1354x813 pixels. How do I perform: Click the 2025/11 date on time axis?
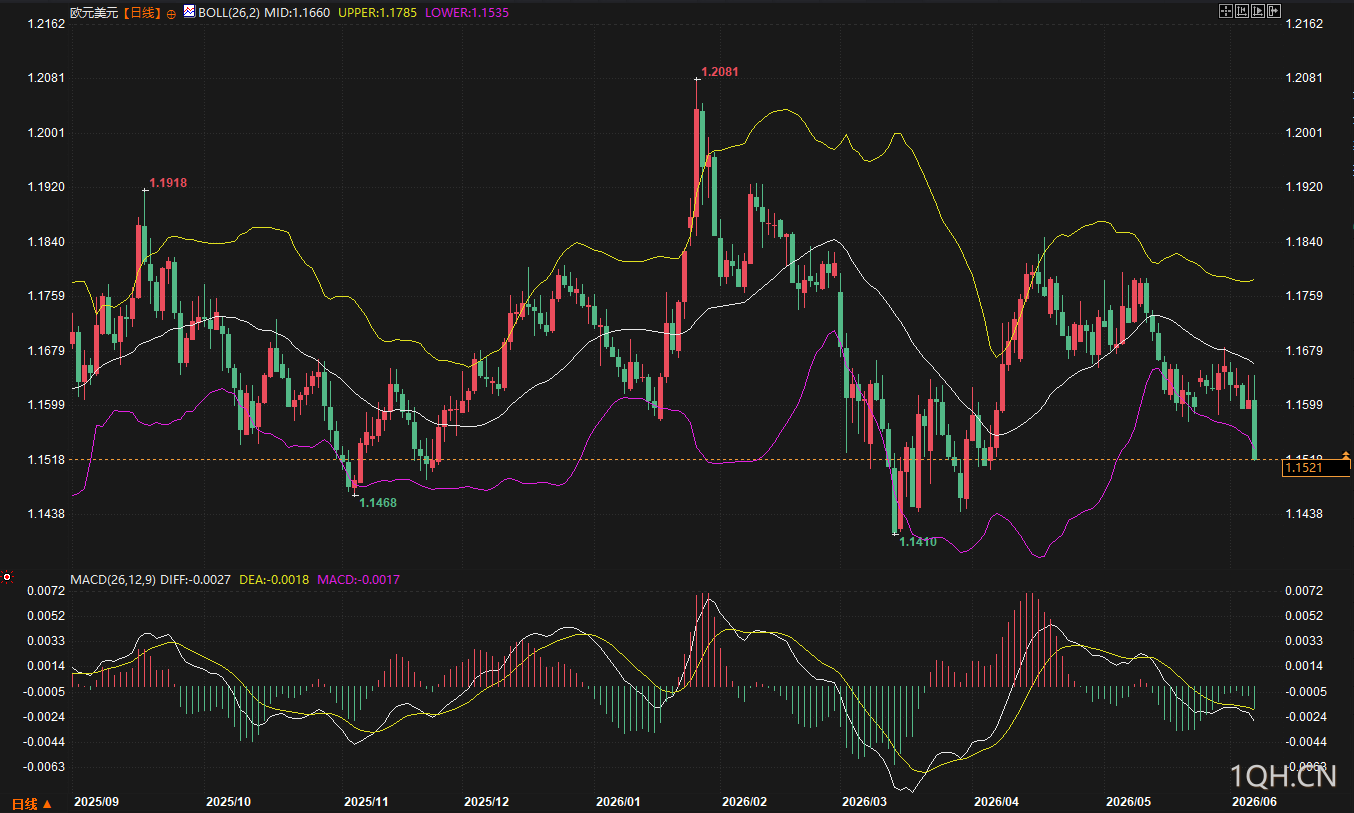(366, 802)
